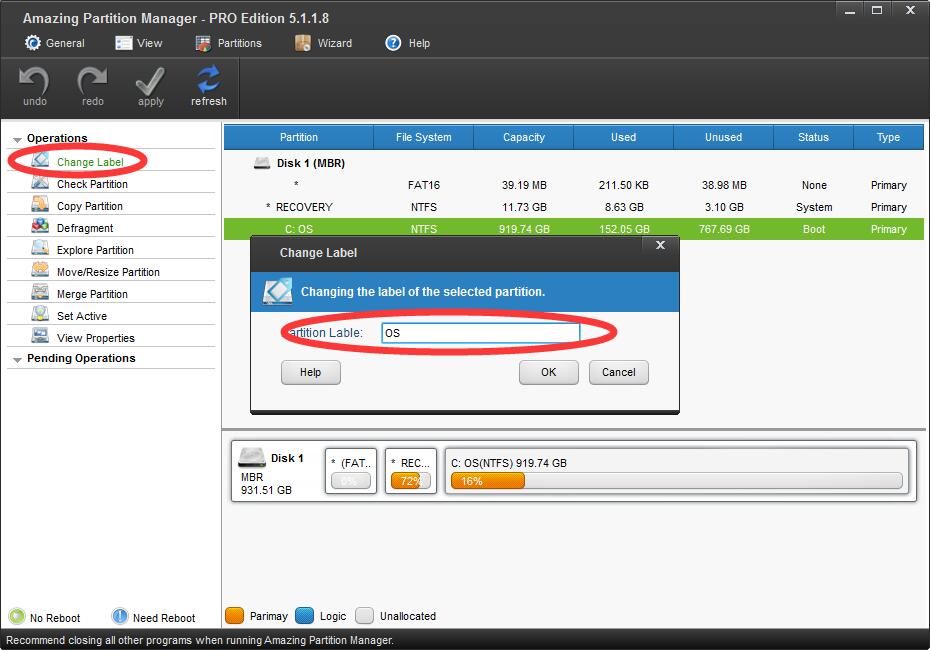Expand the Pending Operations section

(x=17, y=360)
